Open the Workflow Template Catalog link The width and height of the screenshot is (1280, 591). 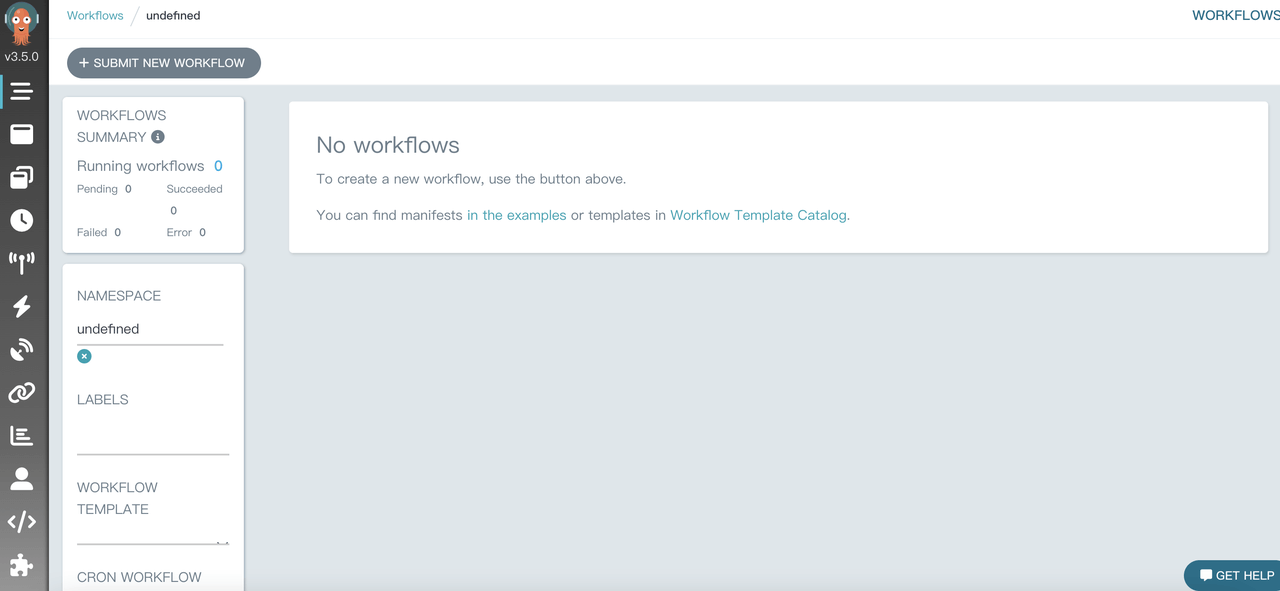pyautogui.click(x=758, y=215)
